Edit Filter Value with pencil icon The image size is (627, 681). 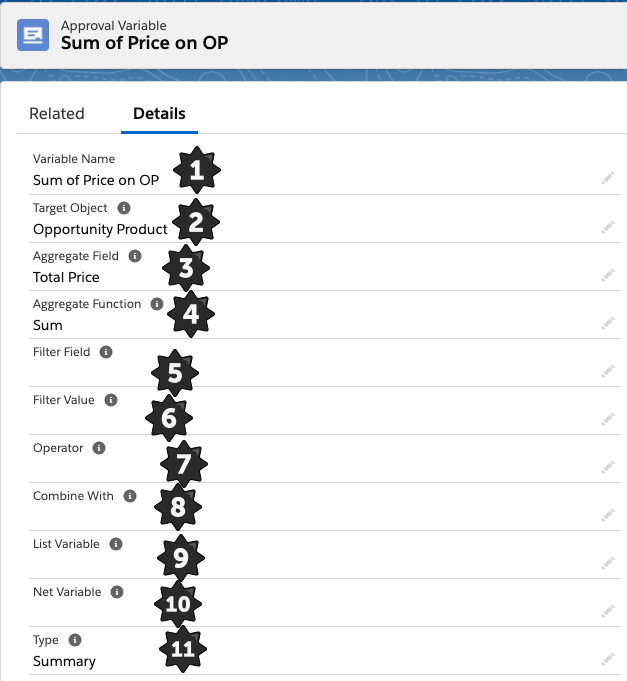(607, 419)
